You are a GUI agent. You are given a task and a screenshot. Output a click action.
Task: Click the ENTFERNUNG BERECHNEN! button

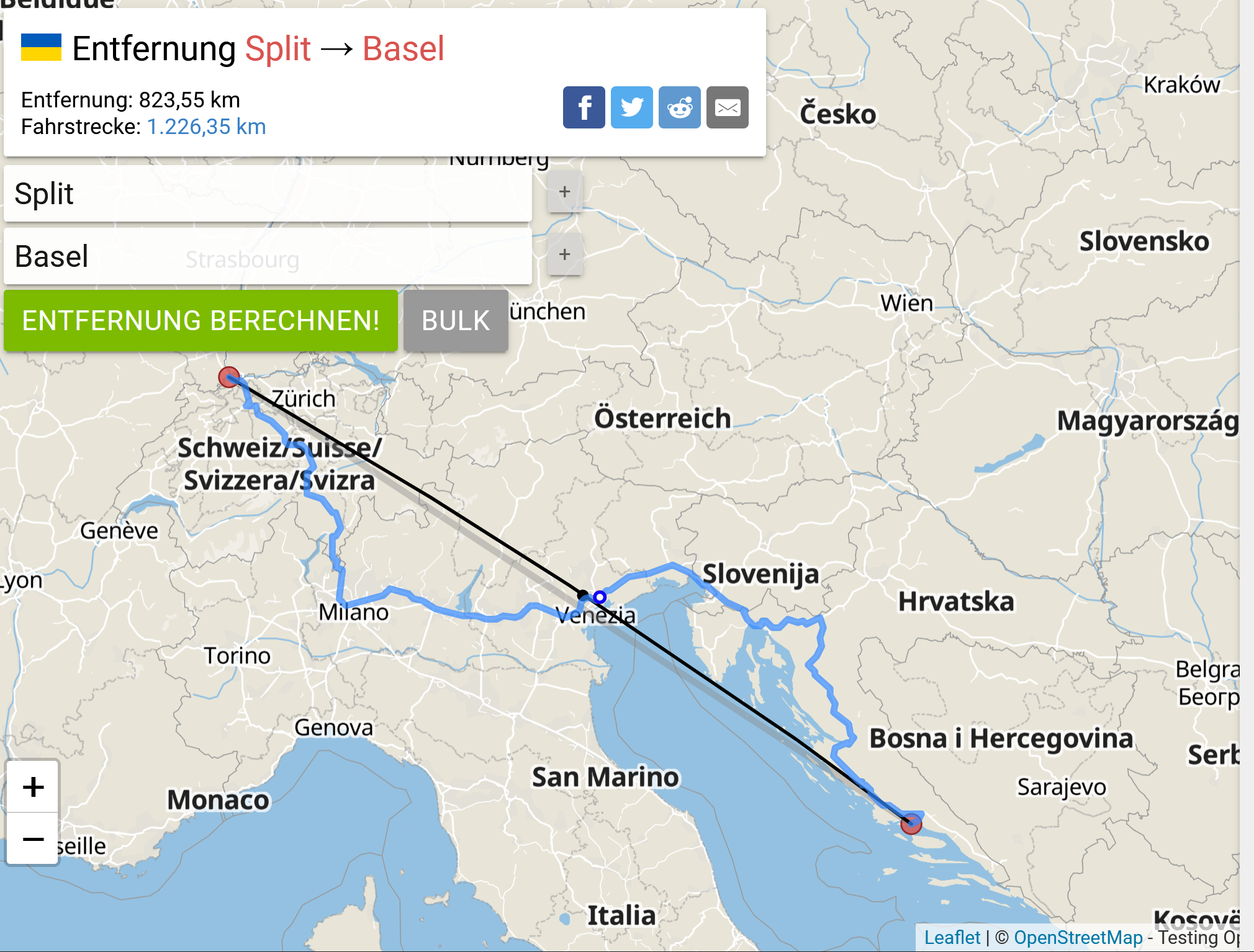point(201,321)
